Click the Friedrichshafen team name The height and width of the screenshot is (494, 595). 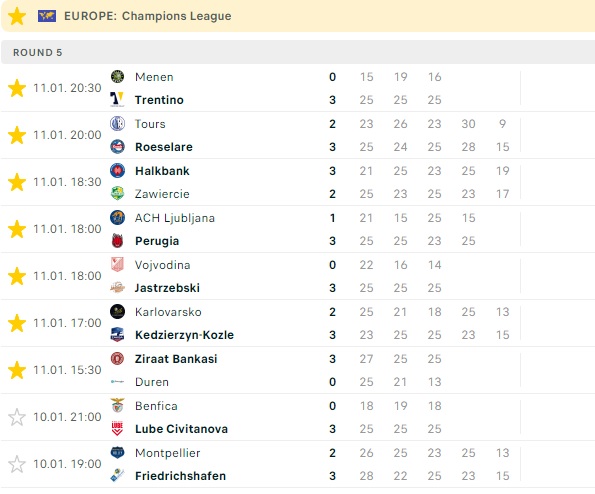pyautogui.click(x=181, y=476)
